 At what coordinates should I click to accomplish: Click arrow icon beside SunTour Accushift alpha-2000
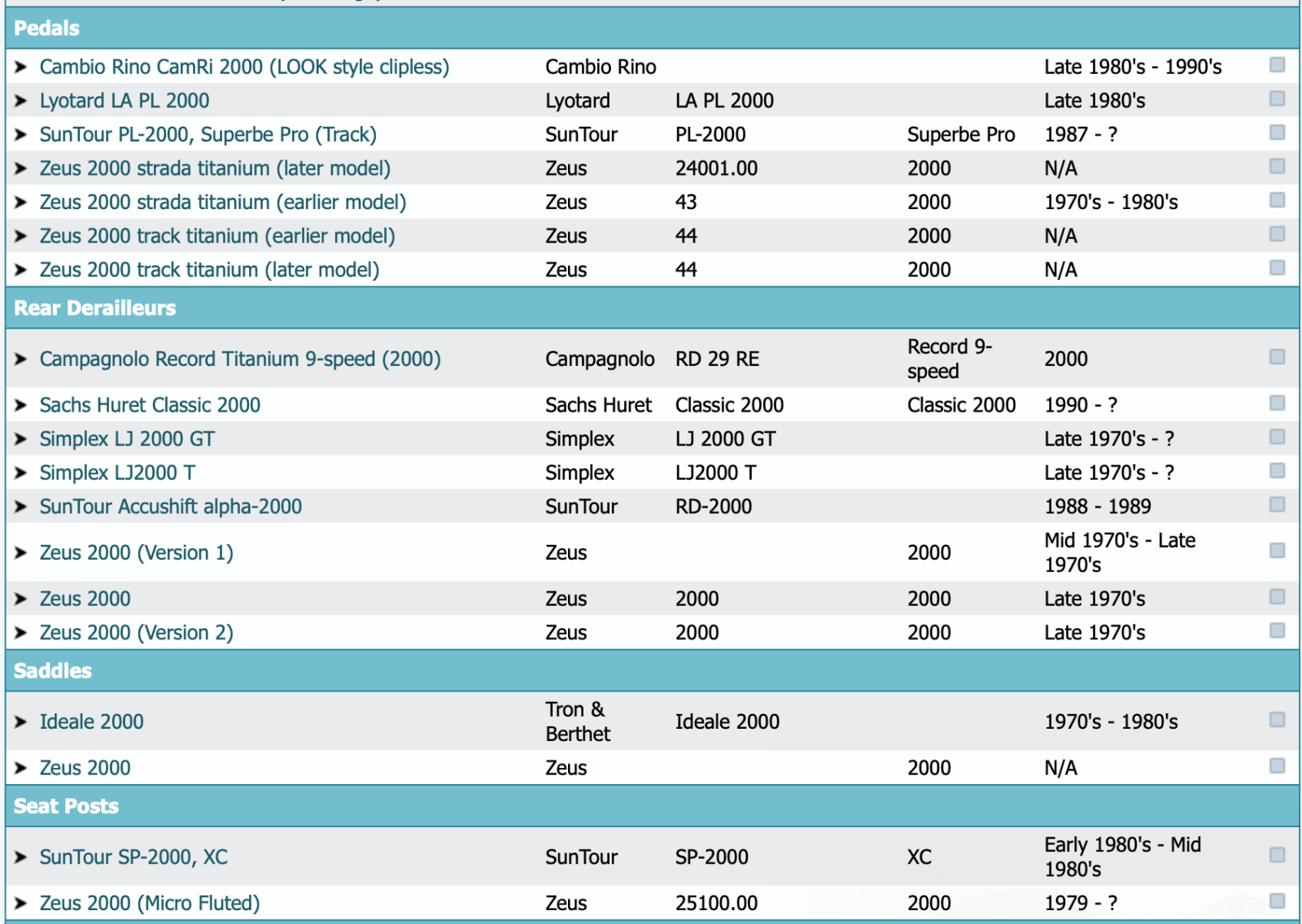[x=21, y=507]
